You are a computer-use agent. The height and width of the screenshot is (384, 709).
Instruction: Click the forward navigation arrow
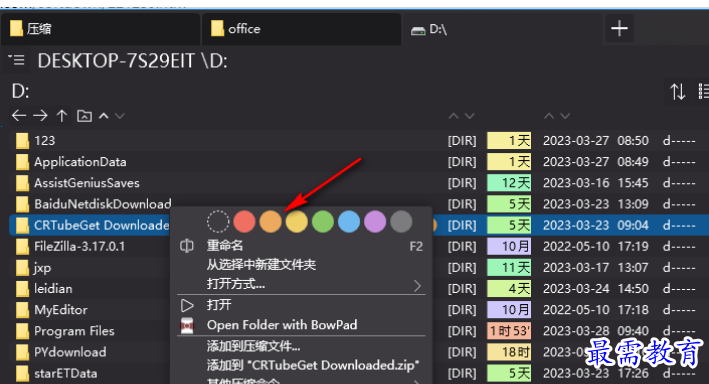40,116
